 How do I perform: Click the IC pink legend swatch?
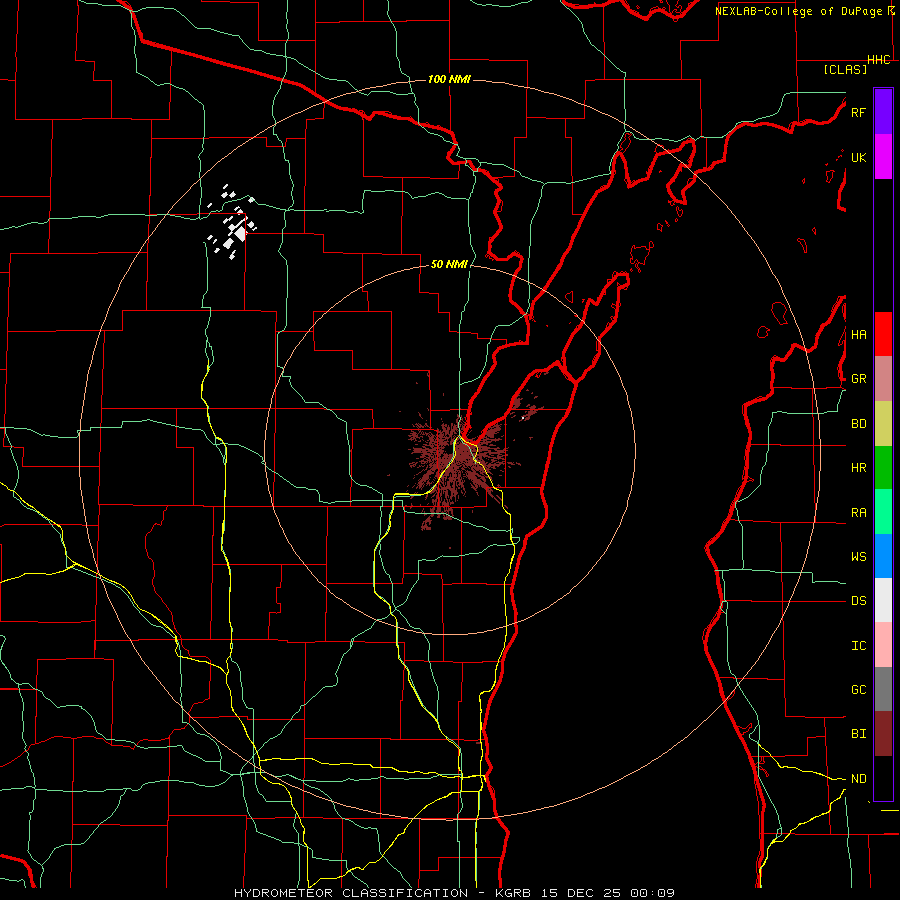point(883,645)
